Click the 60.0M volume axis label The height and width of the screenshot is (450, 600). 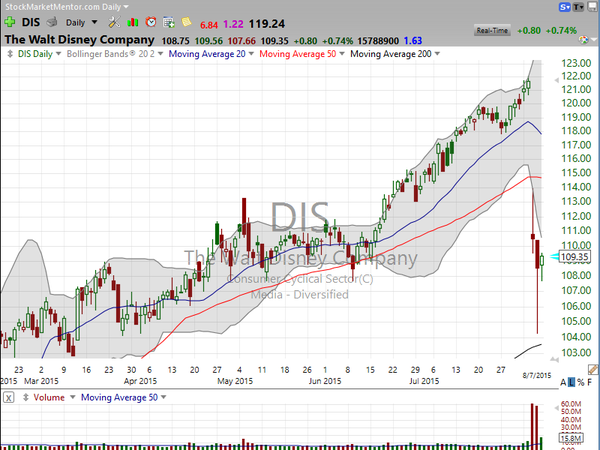coord(571,404)
